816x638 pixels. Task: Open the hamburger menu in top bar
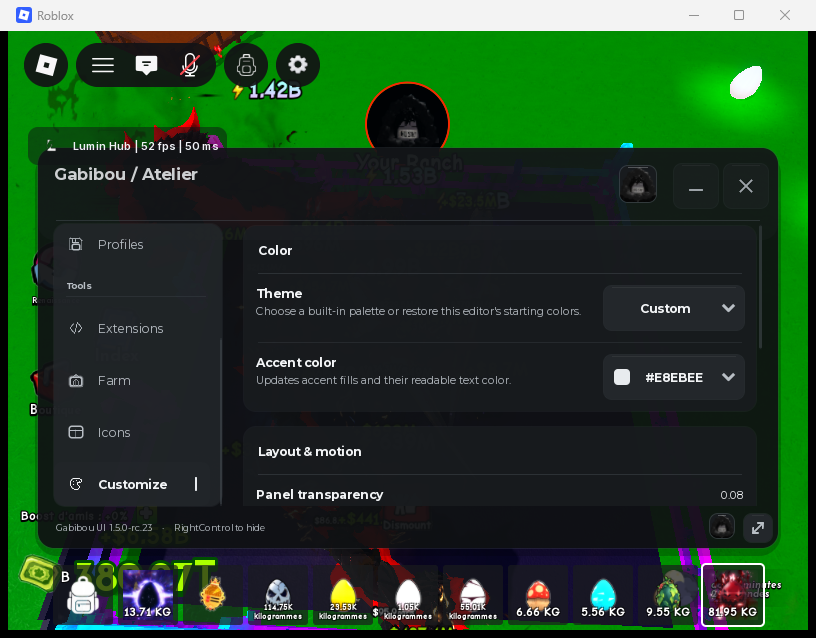coord(103,65)
